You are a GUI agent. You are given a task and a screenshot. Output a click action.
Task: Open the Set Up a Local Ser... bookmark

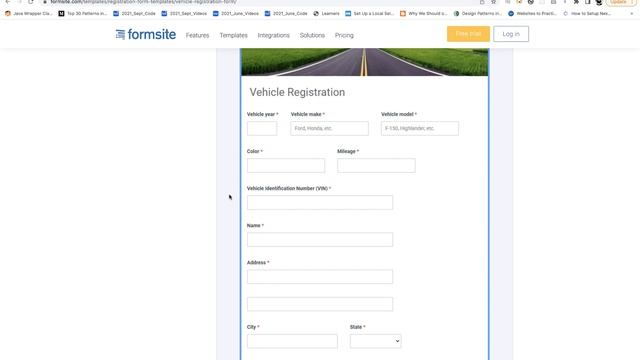(370, 13)
